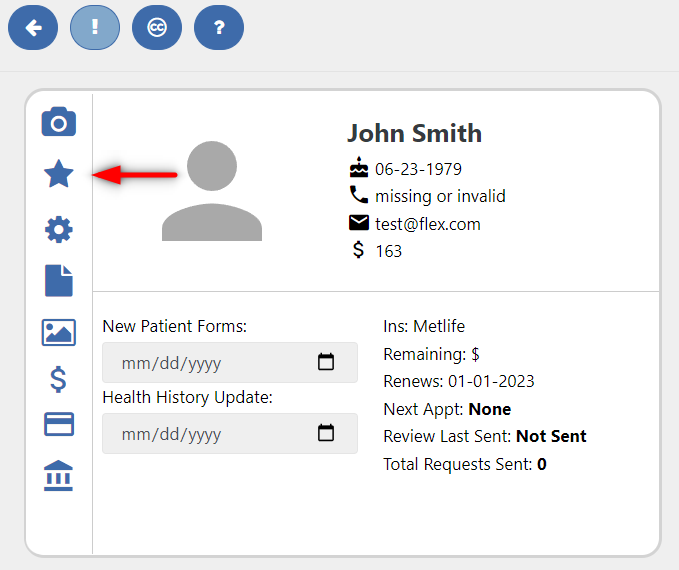Image resolution: width=679 pixels, height=570 pixels.
Task: Click 'Review Last Sent: Not Sent'
Action: click(485, 436)
